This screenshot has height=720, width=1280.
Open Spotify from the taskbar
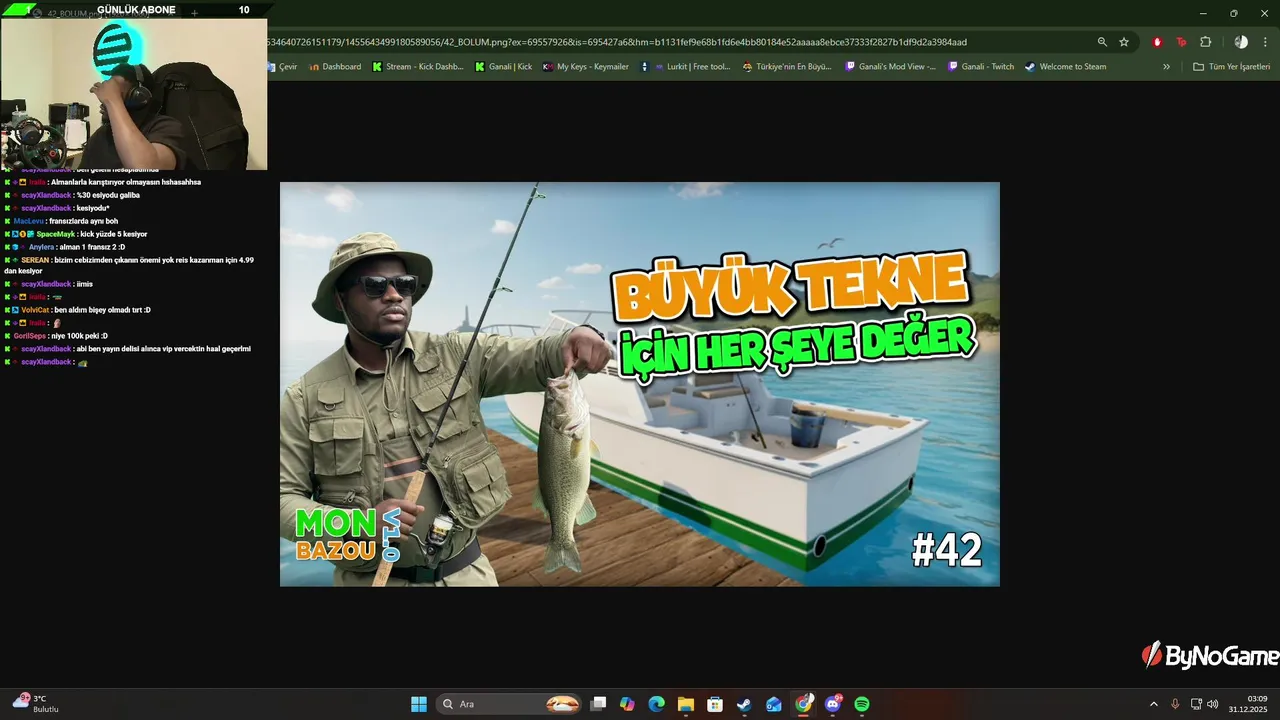[862, 704]
